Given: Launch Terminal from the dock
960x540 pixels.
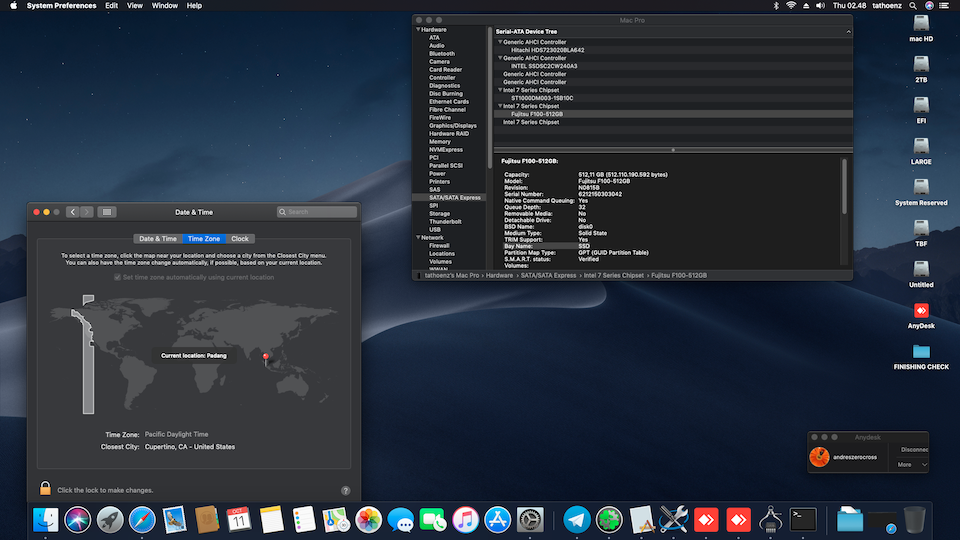Looking at the screenshot, I should (803, 519).
